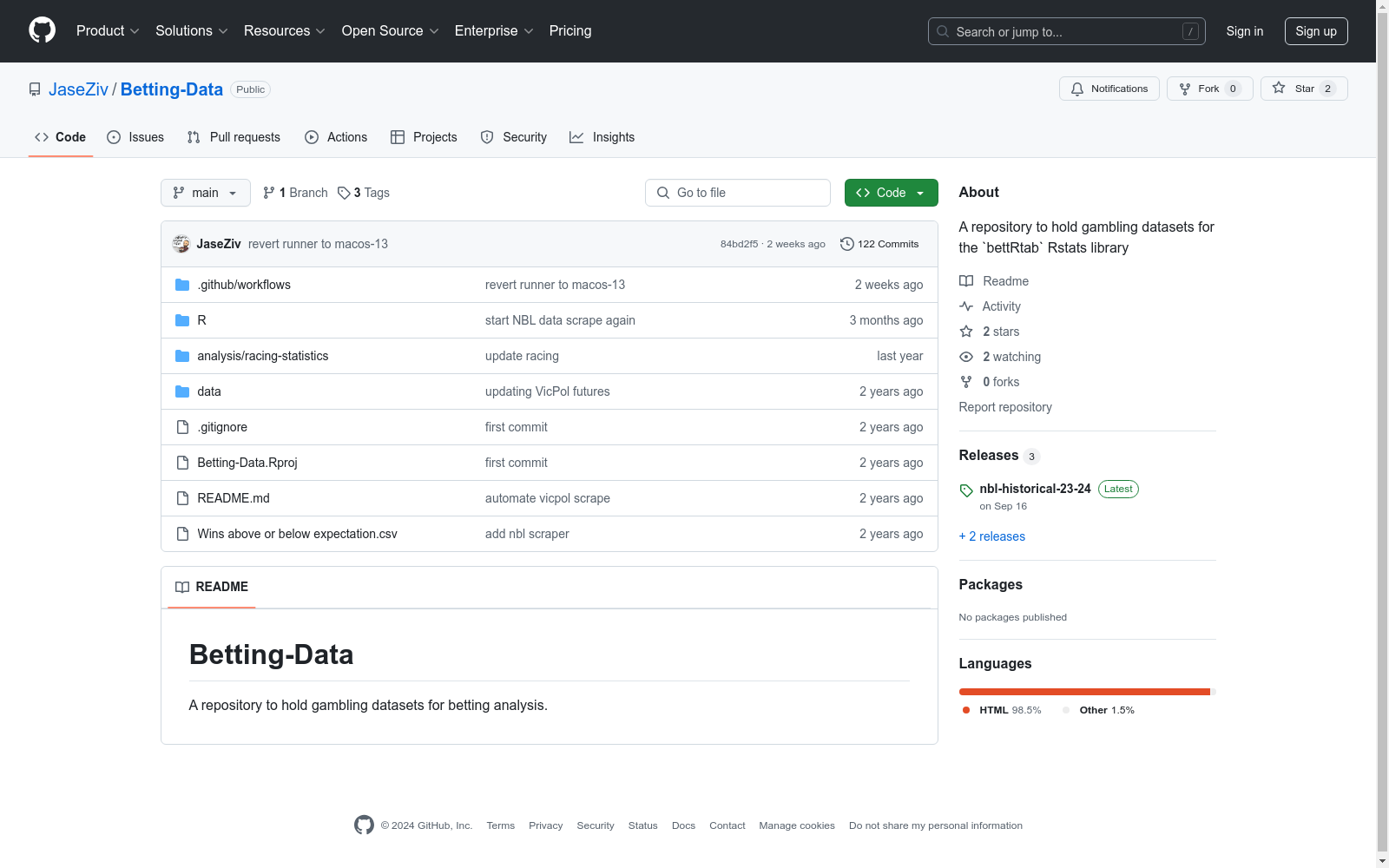This screenshot has width=1389, height=868.
Task: Click the footer Manage cookies link
Action: 797,825
